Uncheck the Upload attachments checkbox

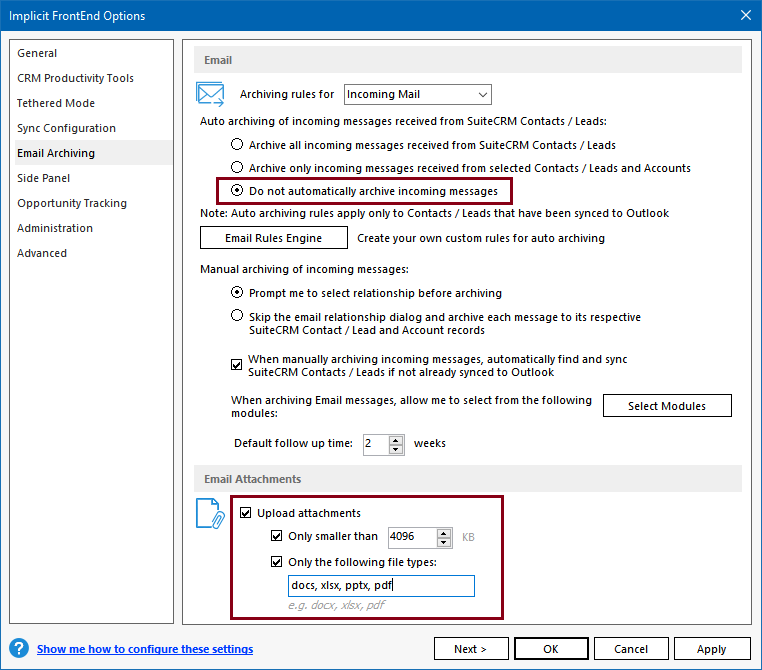tap(246, 513)
